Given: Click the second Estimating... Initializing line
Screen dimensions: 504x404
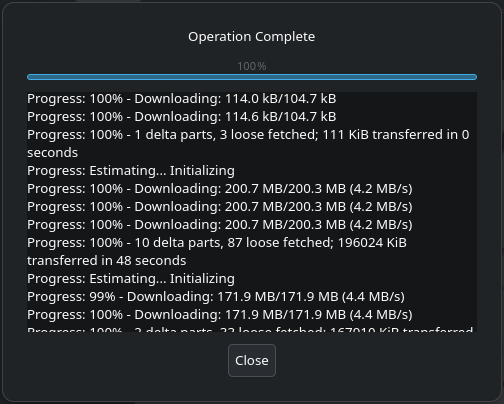Looking at the screenshot, I should tap(131, 279).
